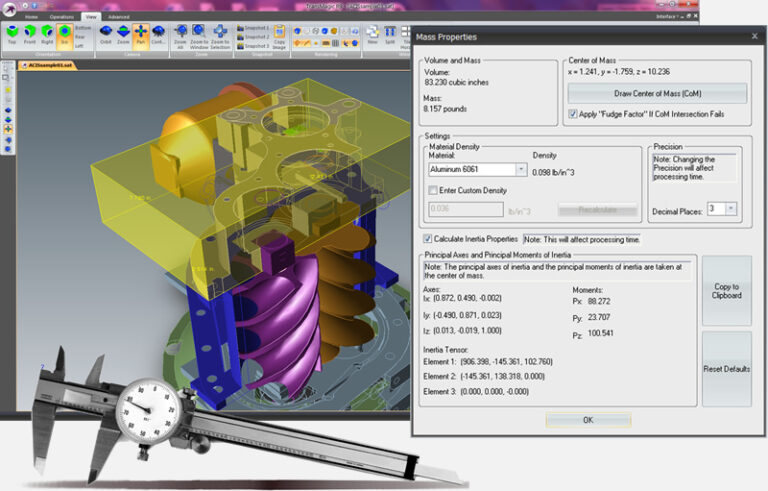768x491 pixels.
Task: Click Draw Center of Mass button
Action: pos(656,93)
